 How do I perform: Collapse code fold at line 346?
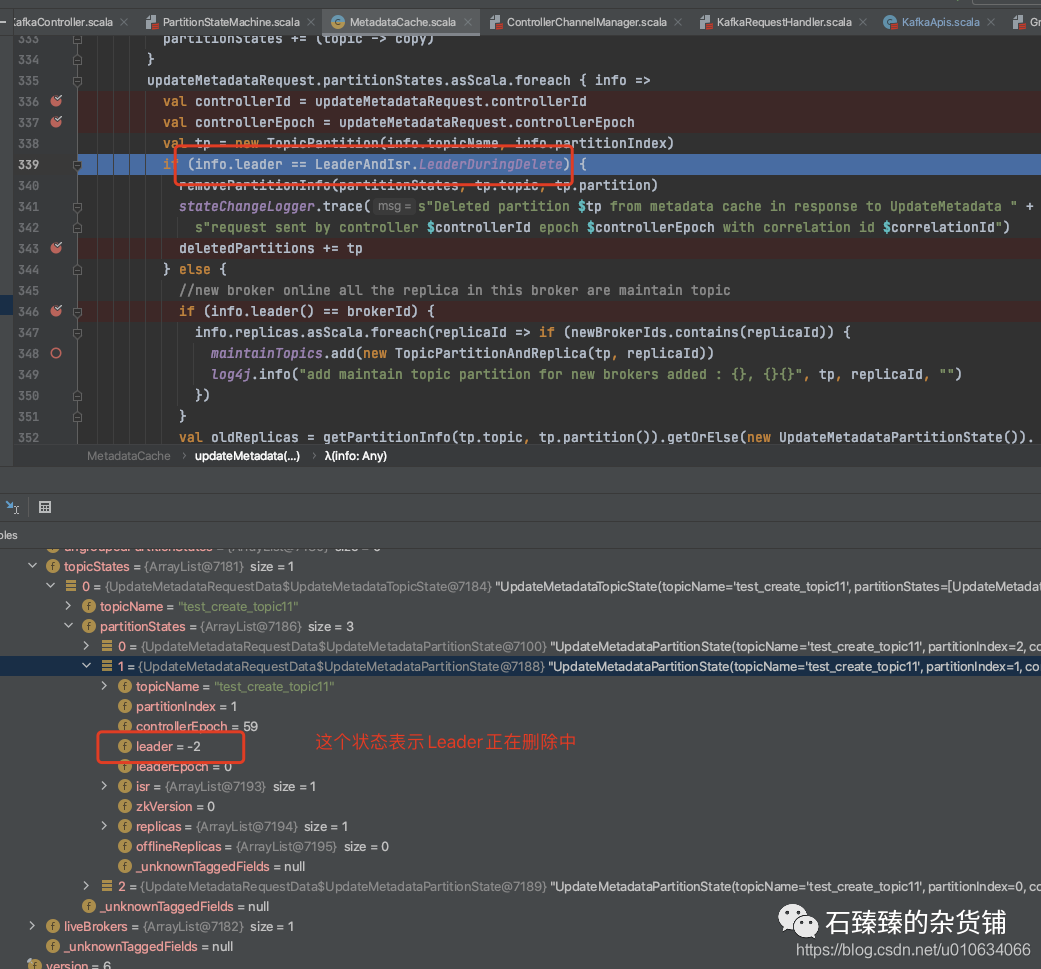78,311
